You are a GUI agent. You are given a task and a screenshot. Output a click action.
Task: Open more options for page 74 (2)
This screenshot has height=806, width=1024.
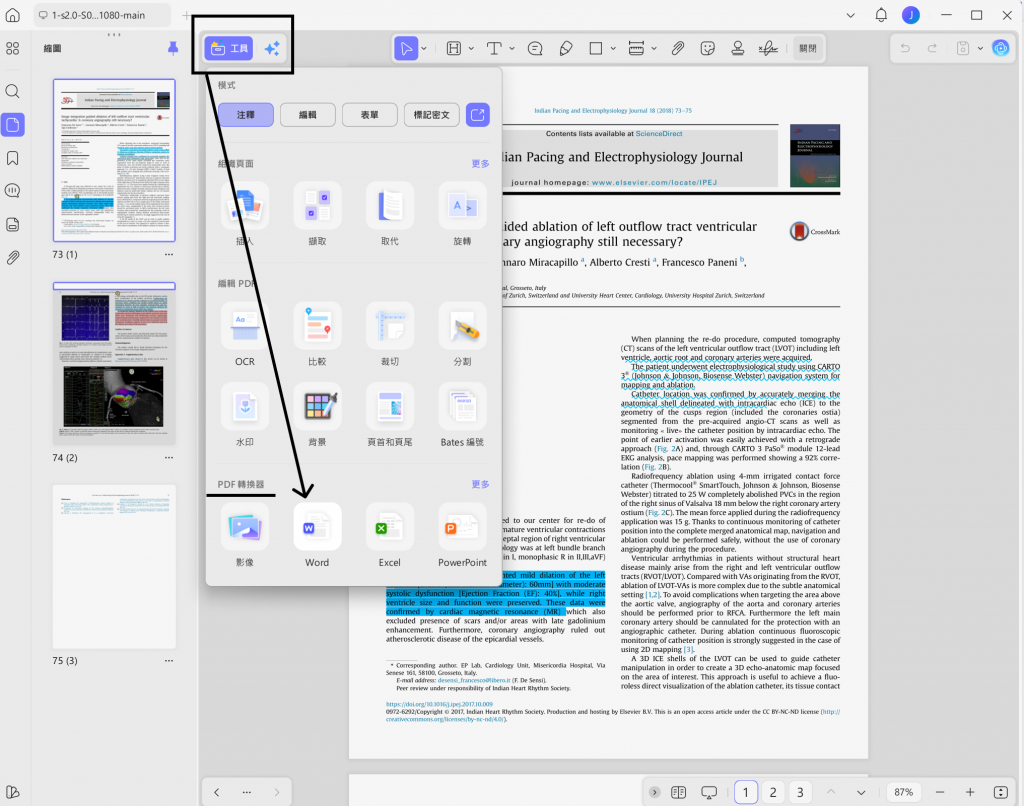pyautogui.click(x=169, y=458)
